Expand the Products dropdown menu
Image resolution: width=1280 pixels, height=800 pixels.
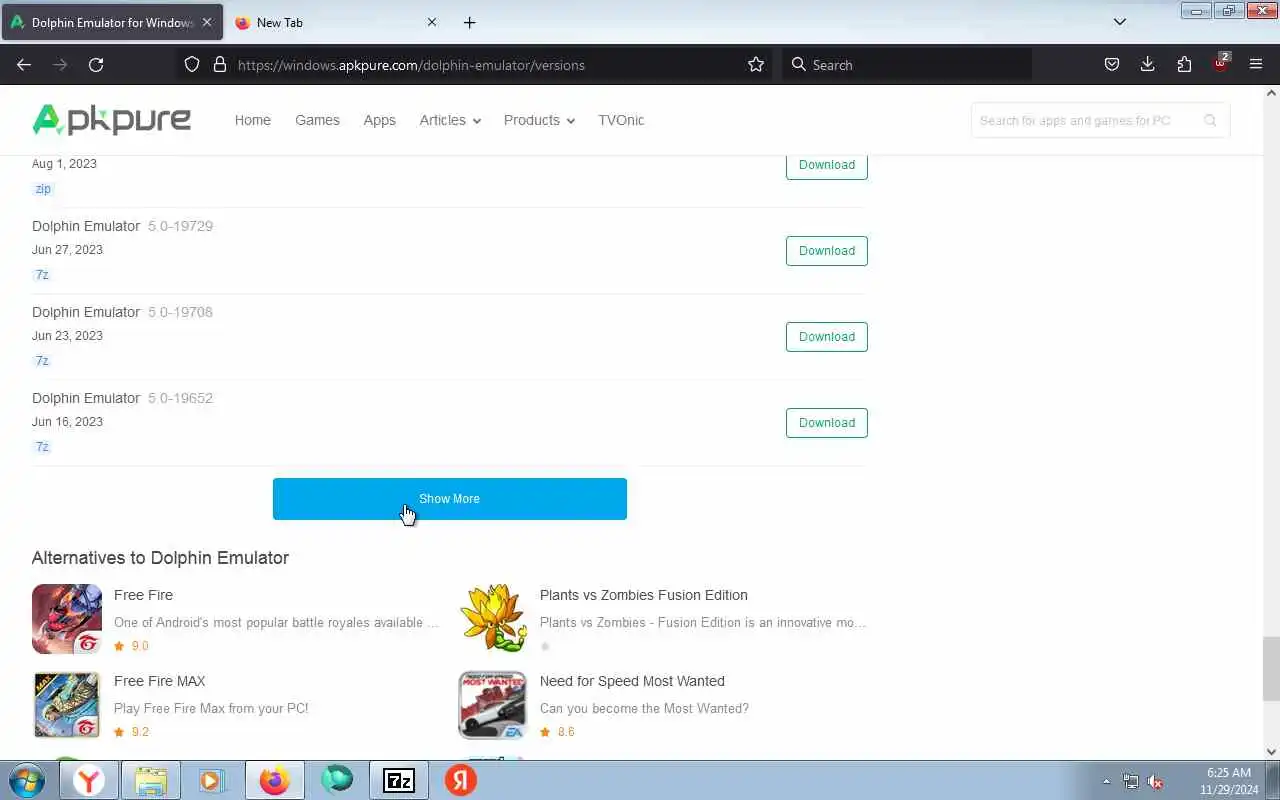[539, 120]
